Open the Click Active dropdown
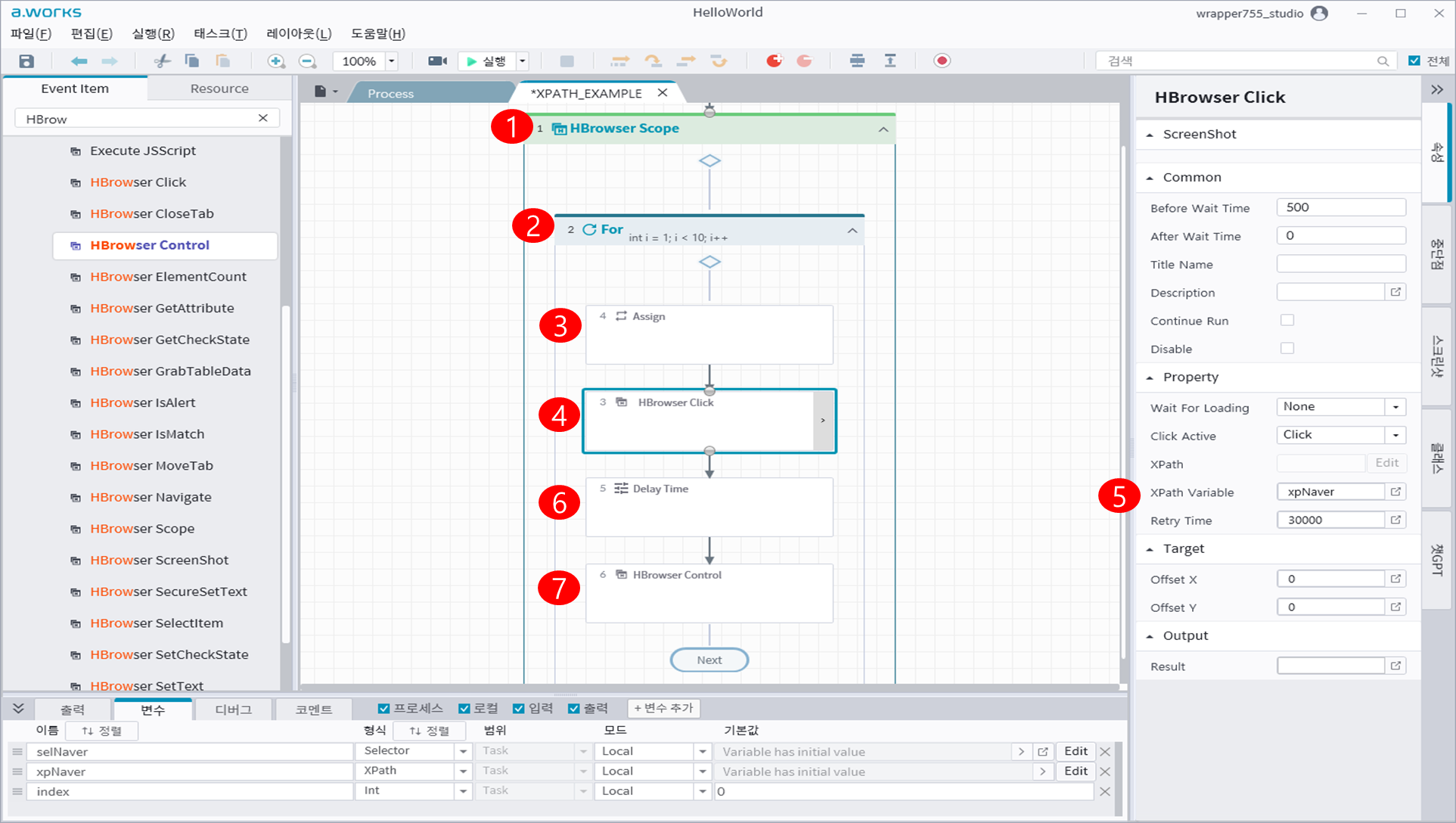 click(x=1395, y=435)
